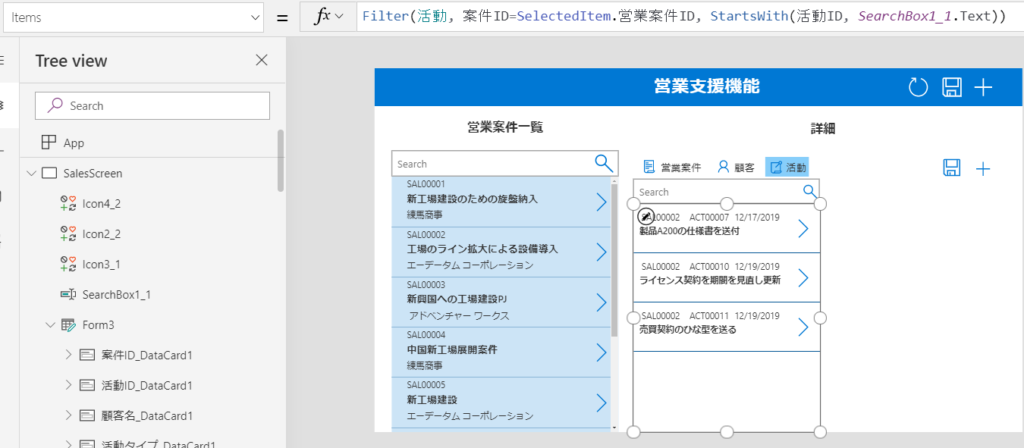Select Icon2_2 in Tree view
This screenshot has width=1024, height=448.
[101, 234]
